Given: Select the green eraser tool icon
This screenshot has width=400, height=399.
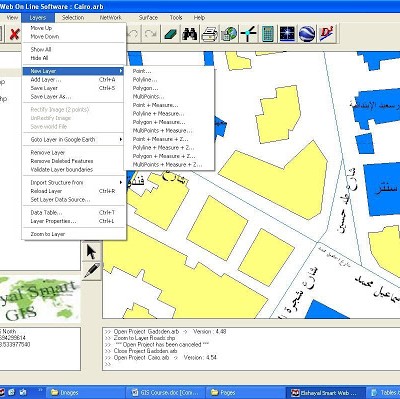Looking at the screenshot, I should click(170, 34).
